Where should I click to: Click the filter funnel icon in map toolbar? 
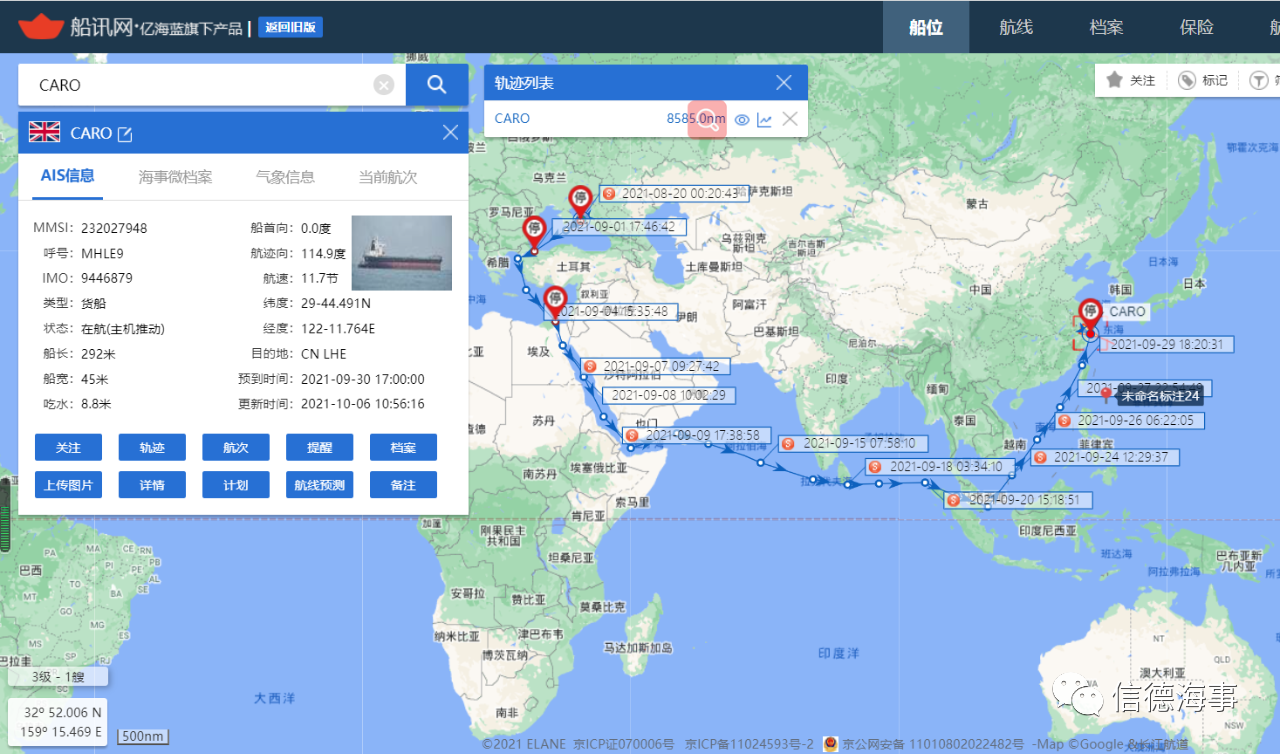click(1259, 80)
